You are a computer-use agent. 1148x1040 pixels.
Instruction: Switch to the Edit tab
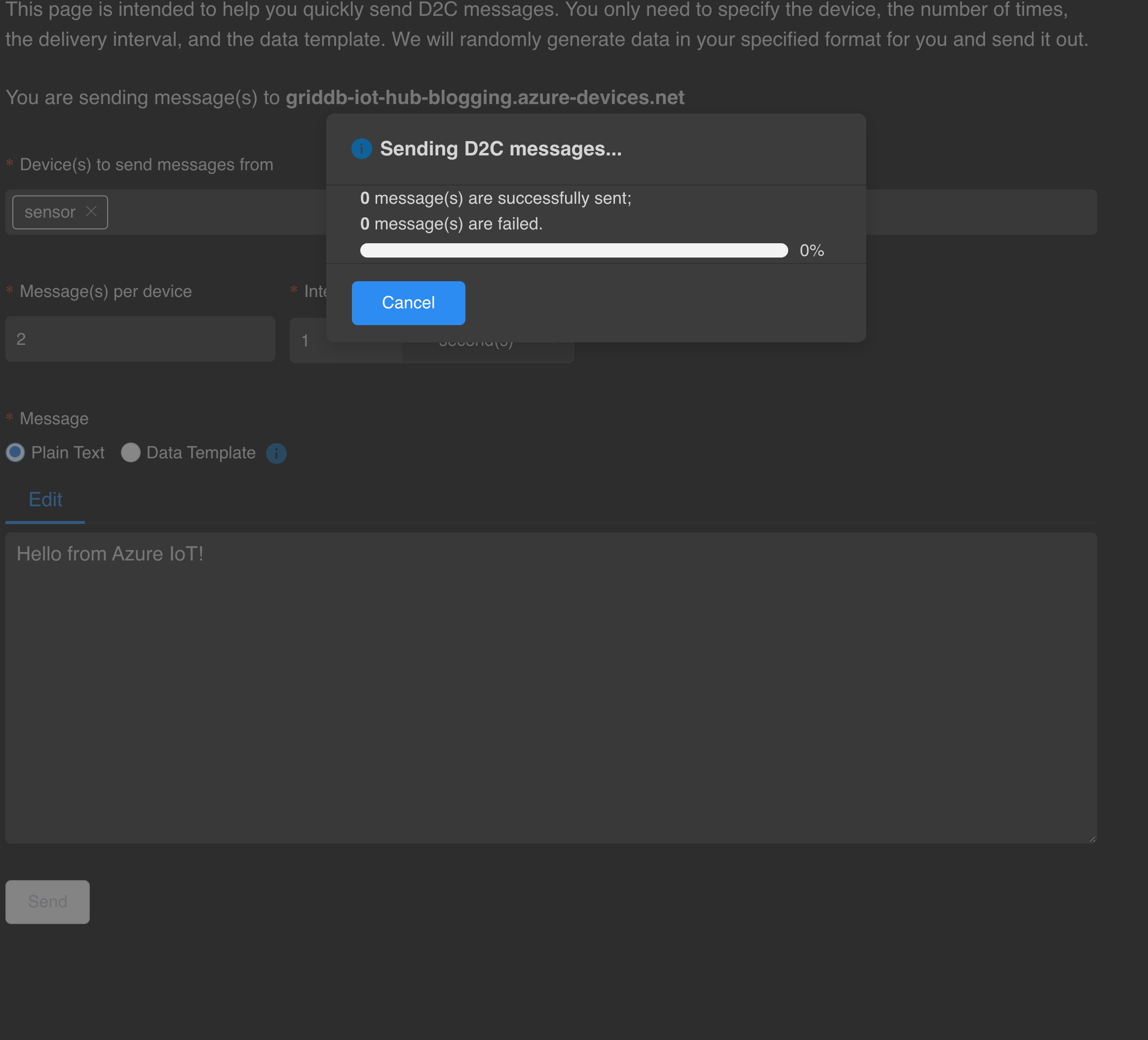tap(45, 499)
